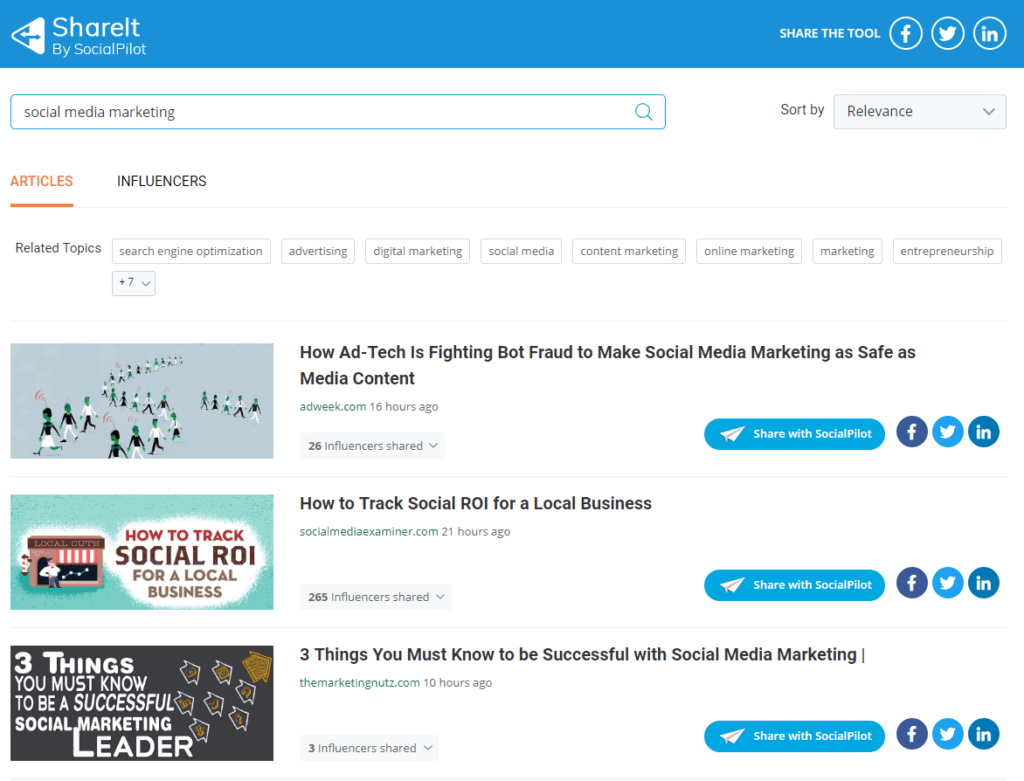Viewport: 1024px width, 781px height.
Task: Share the tool on Facebook in header
Action: coord(906,33)
